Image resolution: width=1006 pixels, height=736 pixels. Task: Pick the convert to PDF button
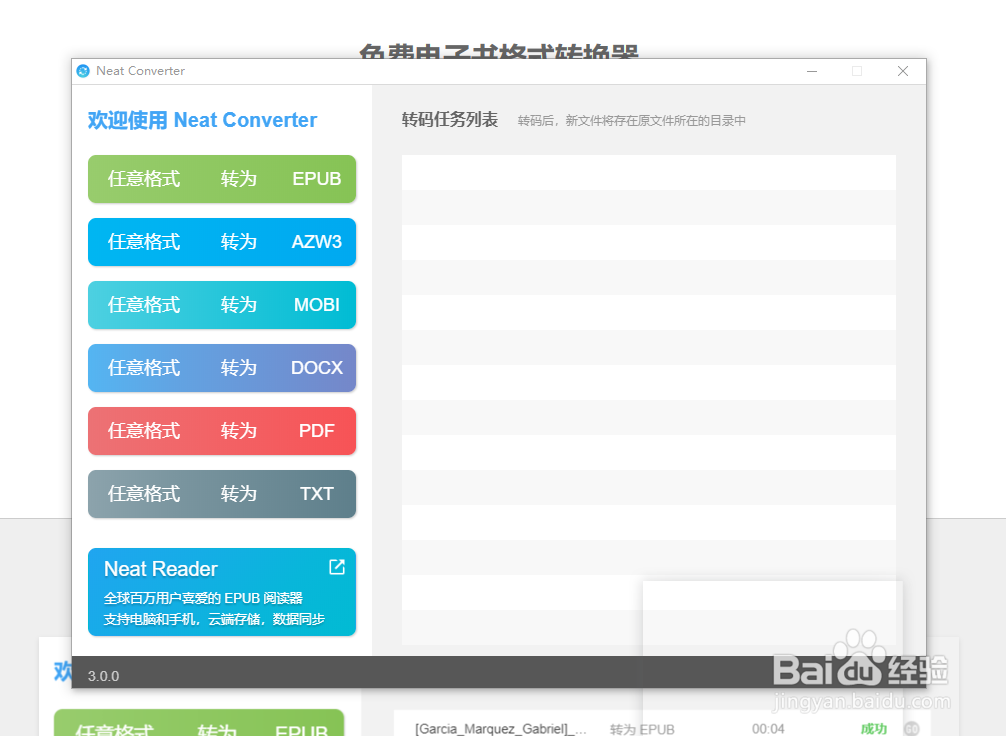point(222,431)
